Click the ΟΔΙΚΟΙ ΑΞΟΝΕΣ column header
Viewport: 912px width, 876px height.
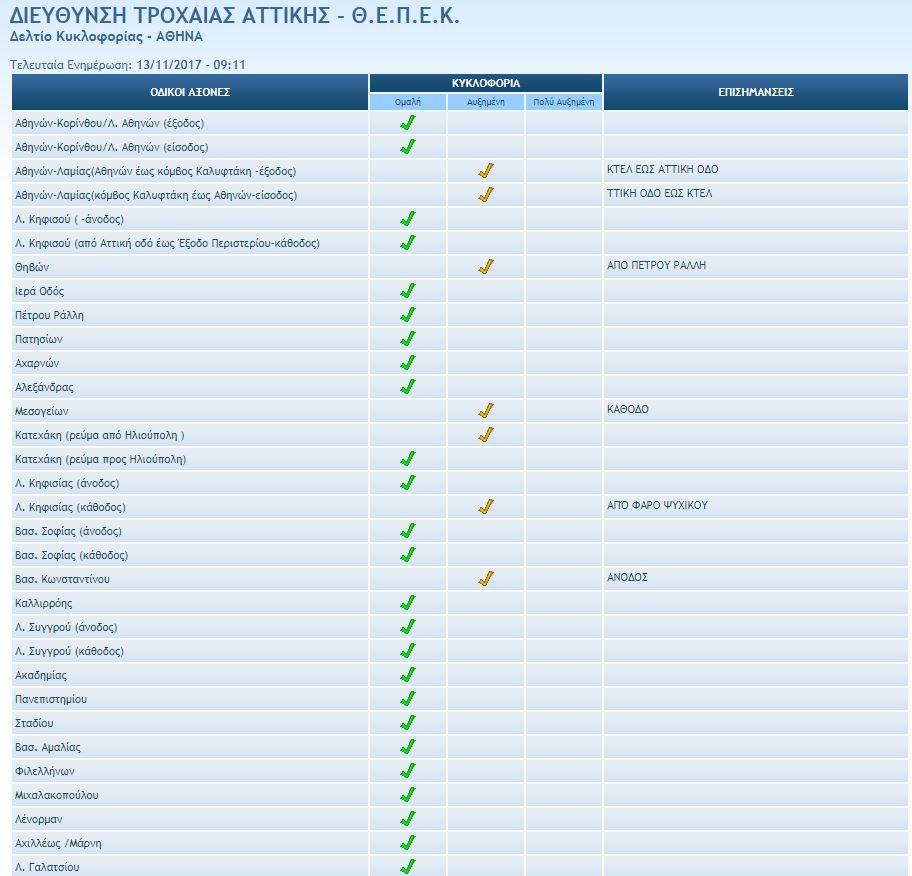tap(190, 92)
